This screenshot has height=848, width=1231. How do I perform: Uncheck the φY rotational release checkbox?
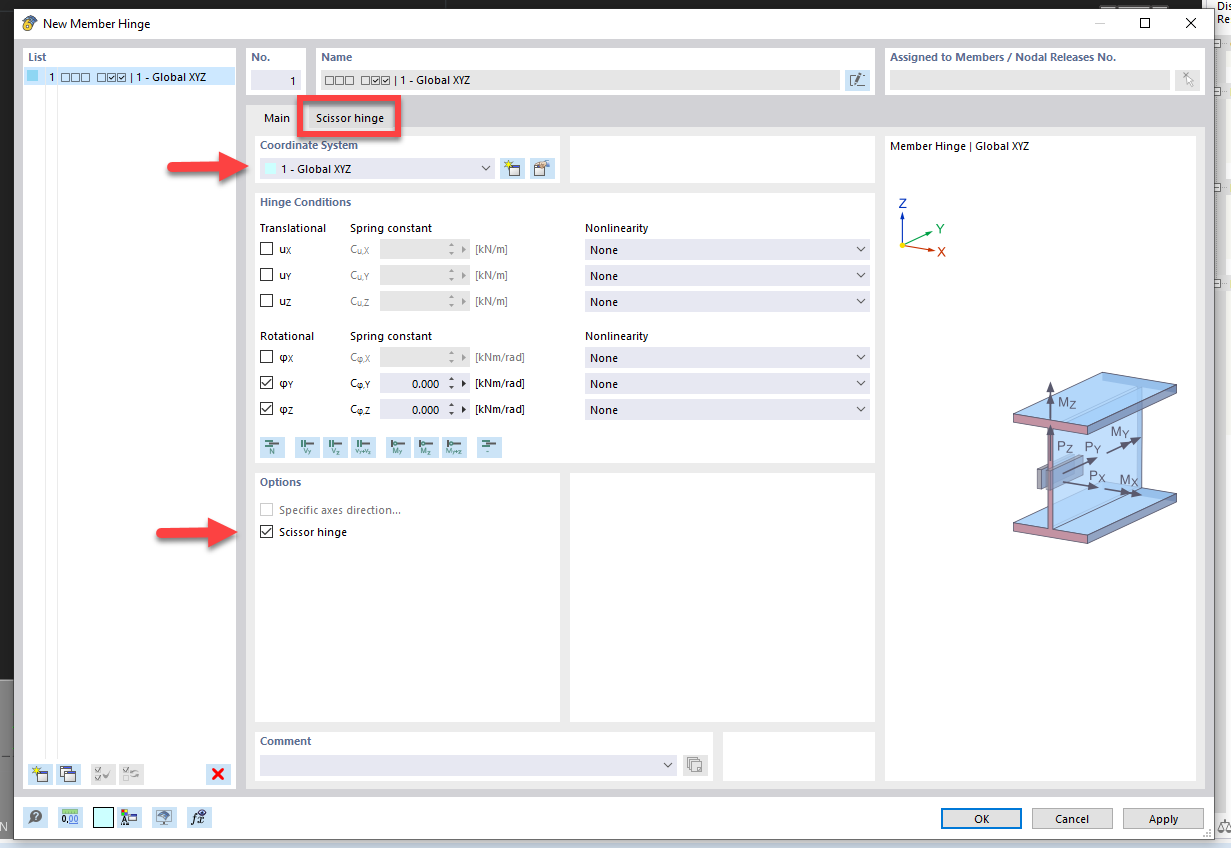266,383
